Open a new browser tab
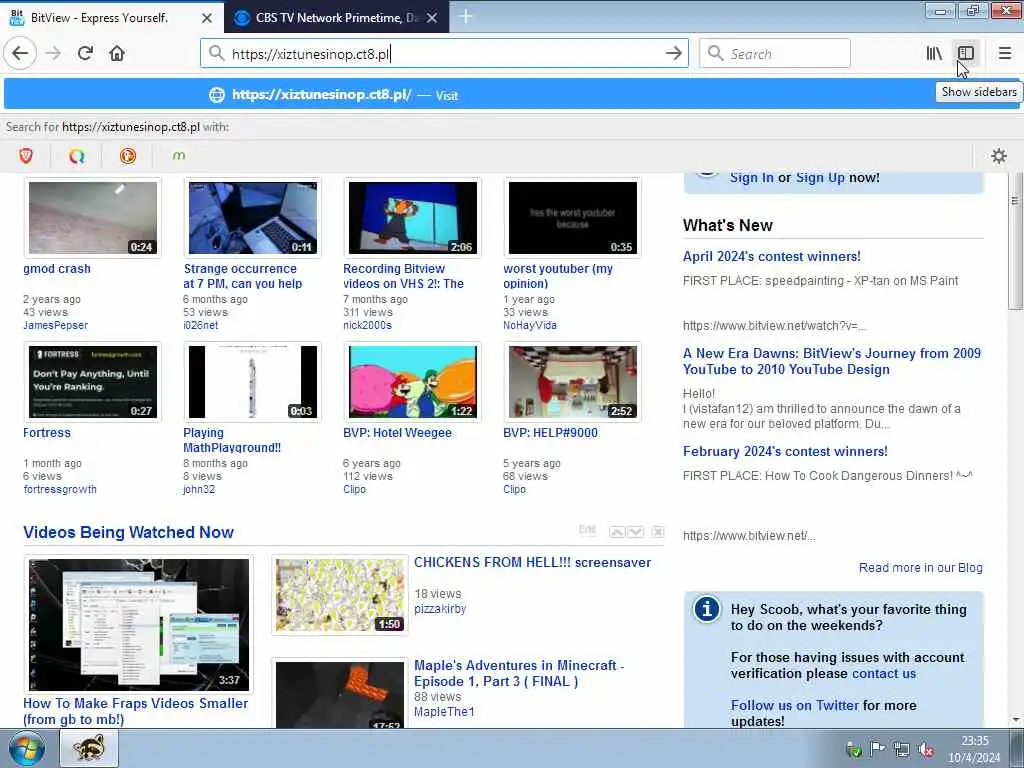 [466, 16]
